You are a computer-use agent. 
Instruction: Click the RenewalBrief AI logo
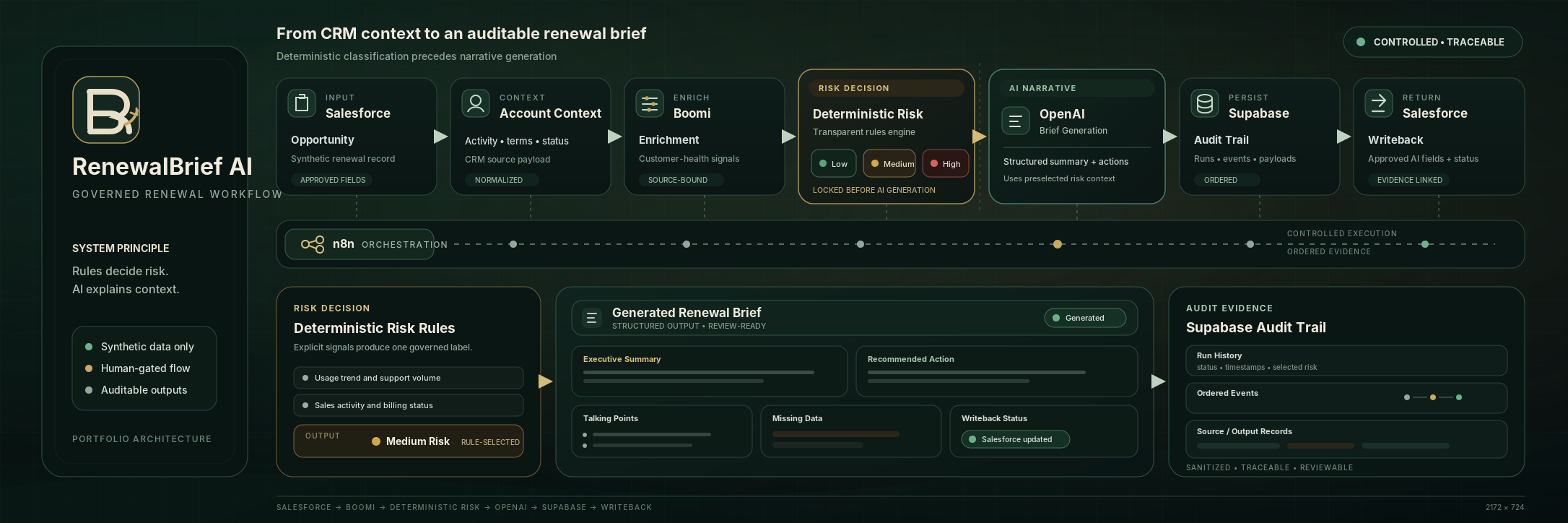(x=106, y=110)
